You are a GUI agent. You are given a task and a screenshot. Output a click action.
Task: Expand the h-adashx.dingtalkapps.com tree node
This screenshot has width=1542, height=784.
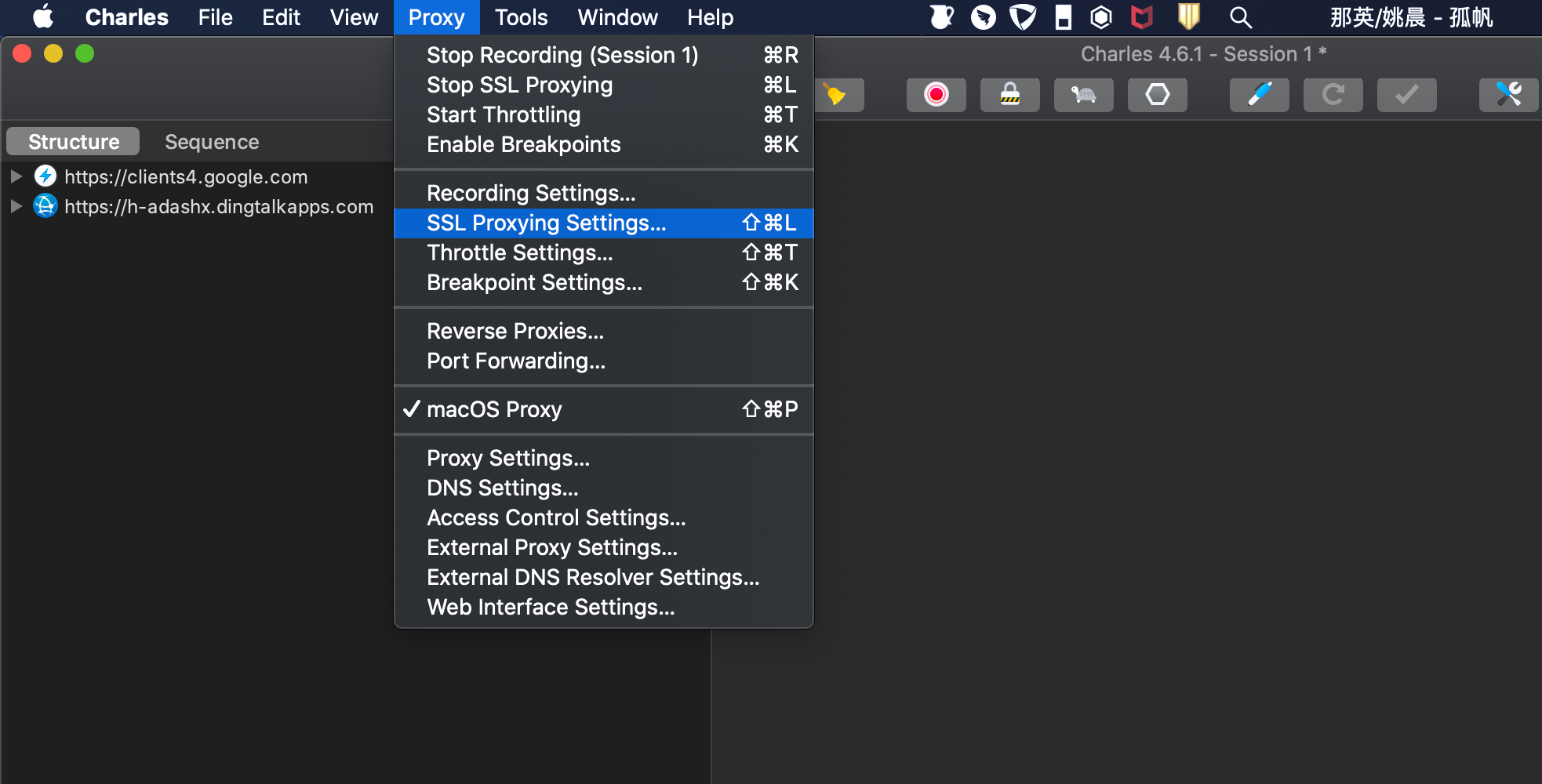click(16, 206)
